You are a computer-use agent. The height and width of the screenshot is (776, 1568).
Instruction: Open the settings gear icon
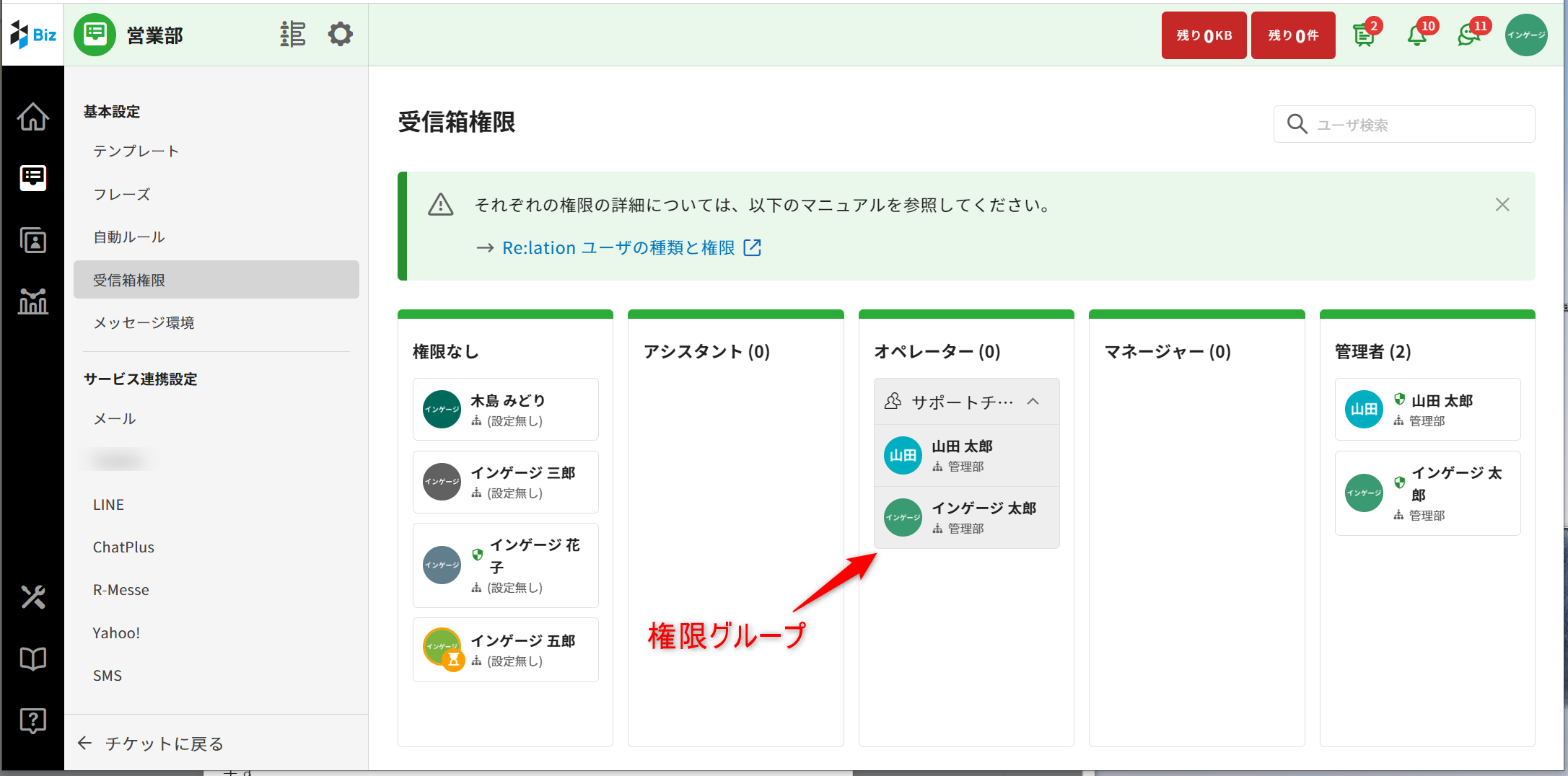[340, 34]
